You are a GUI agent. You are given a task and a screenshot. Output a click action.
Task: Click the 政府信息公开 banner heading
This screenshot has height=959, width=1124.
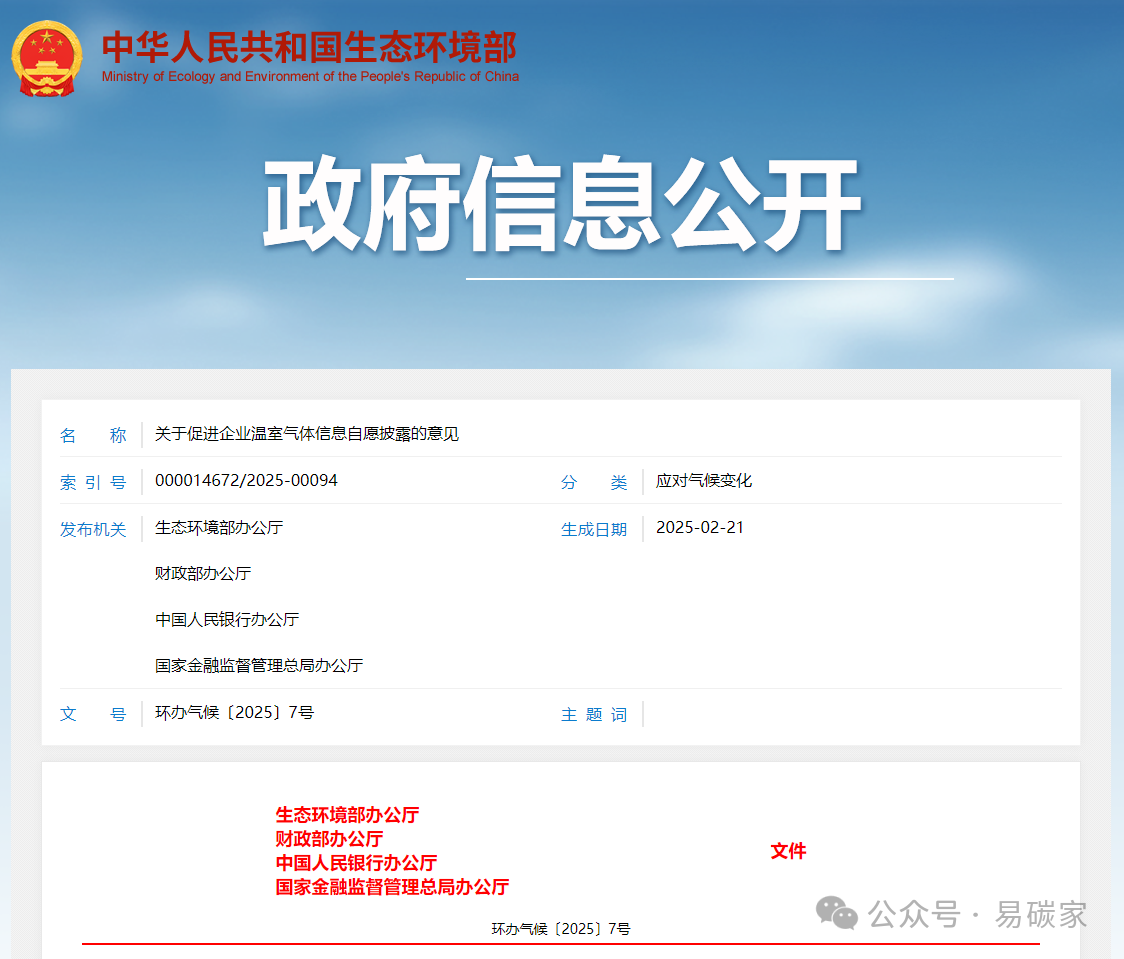(x=562, y=204)
